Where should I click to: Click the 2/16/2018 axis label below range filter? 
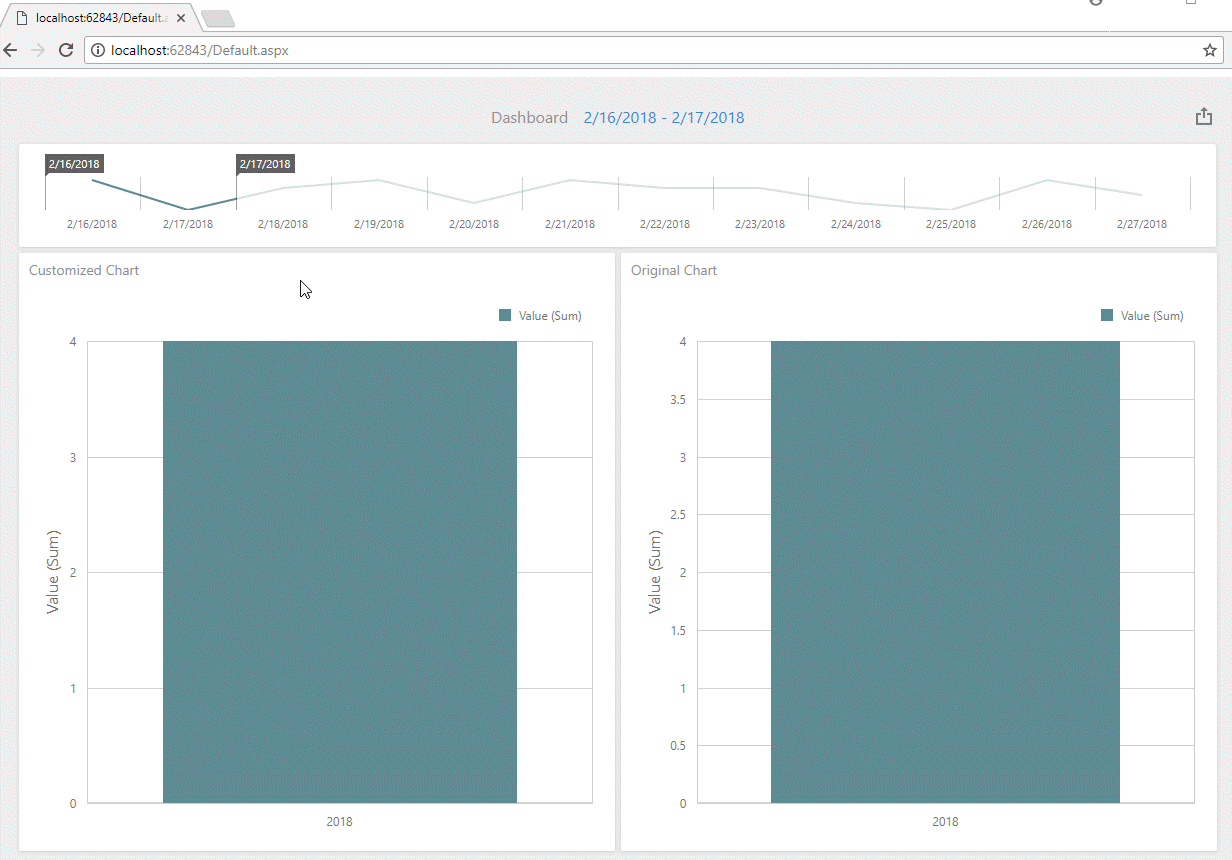coord(92,224)
